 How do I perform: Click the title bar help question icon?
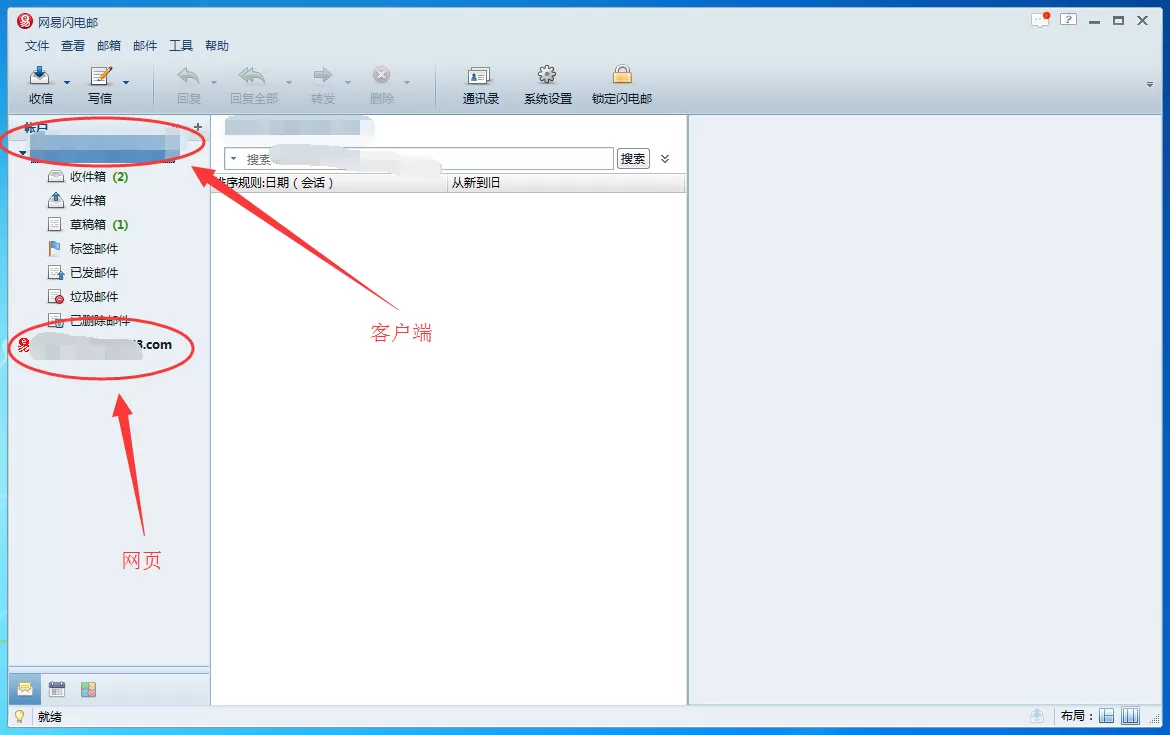tap(1069, 20)
